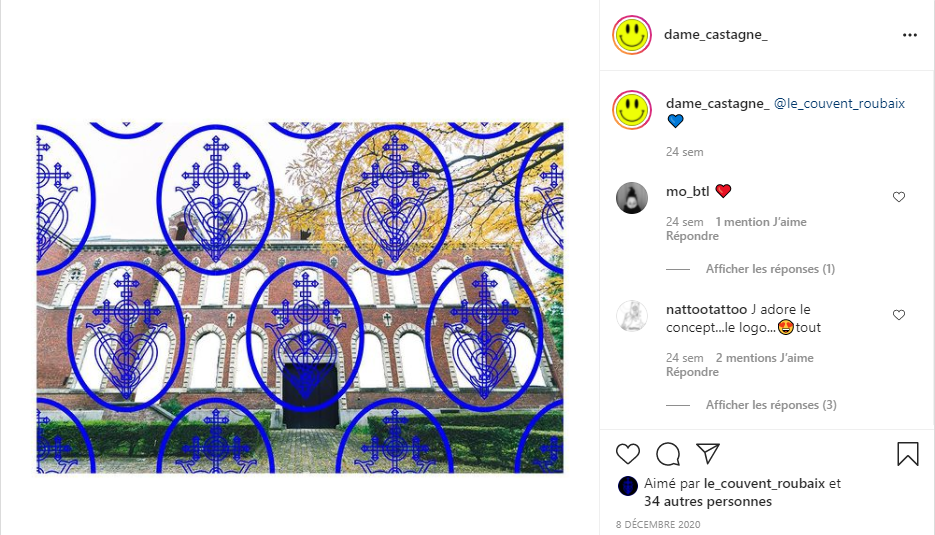Screen dimensions: 935x535
Task: Open the smiley avatar in the post header
Action: (632, 35)
